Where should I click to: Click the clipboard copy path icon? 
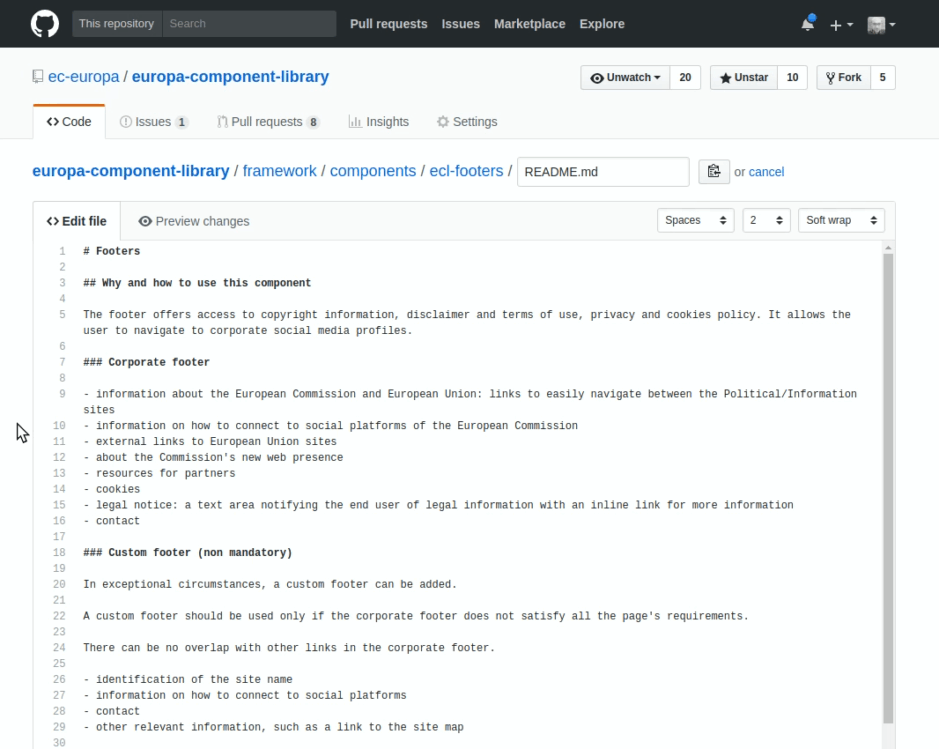(714, 172)
